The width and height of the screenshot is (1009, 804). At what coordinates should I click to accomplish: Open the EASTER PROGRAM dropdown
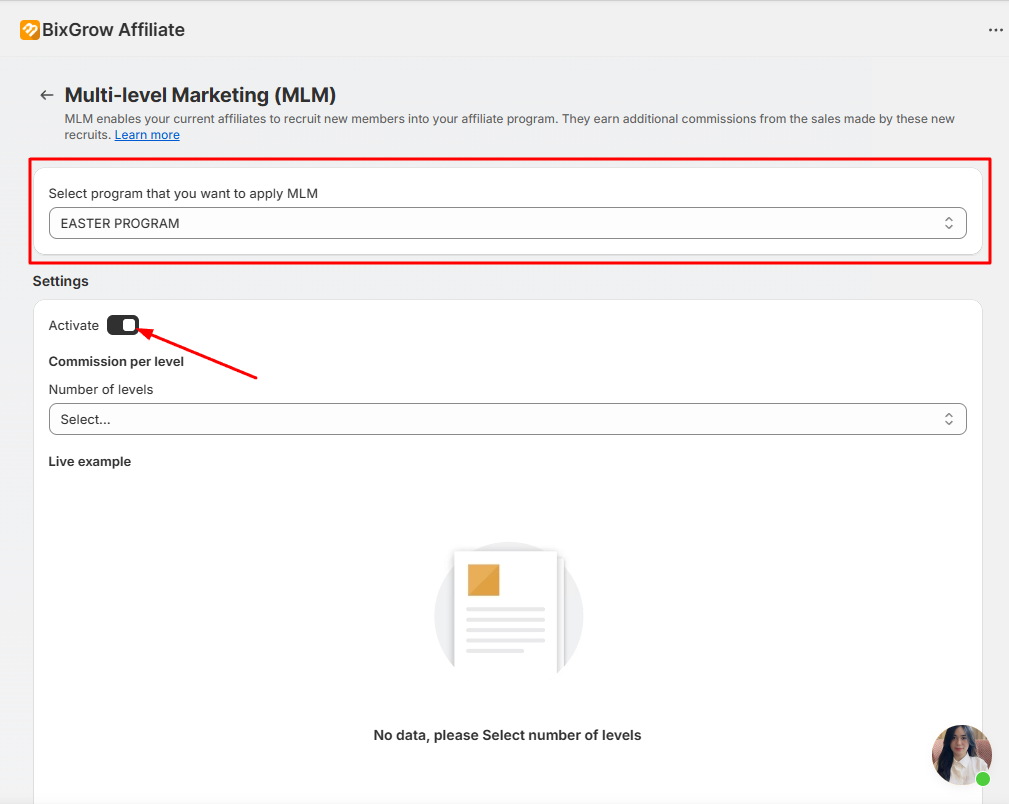click(500, 223)
